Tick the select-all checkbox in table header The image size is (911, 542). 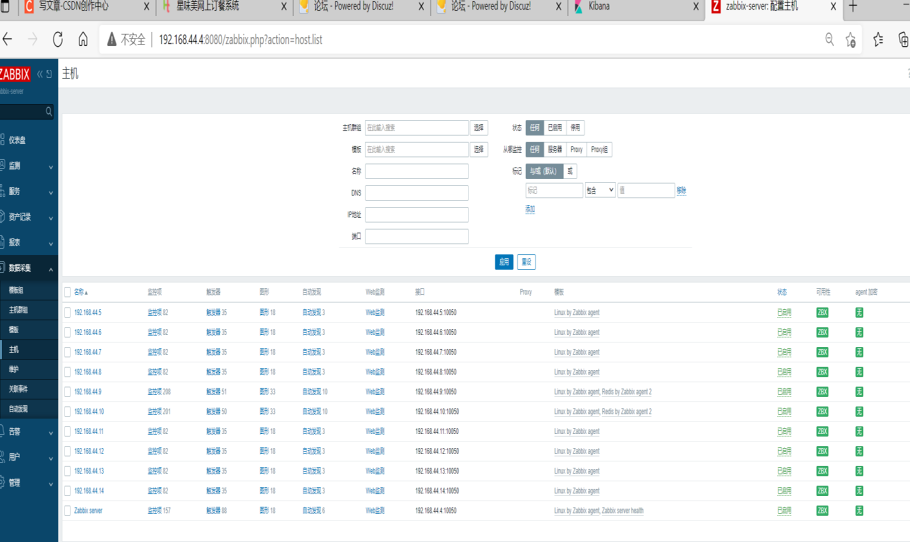tap(67, 292)
